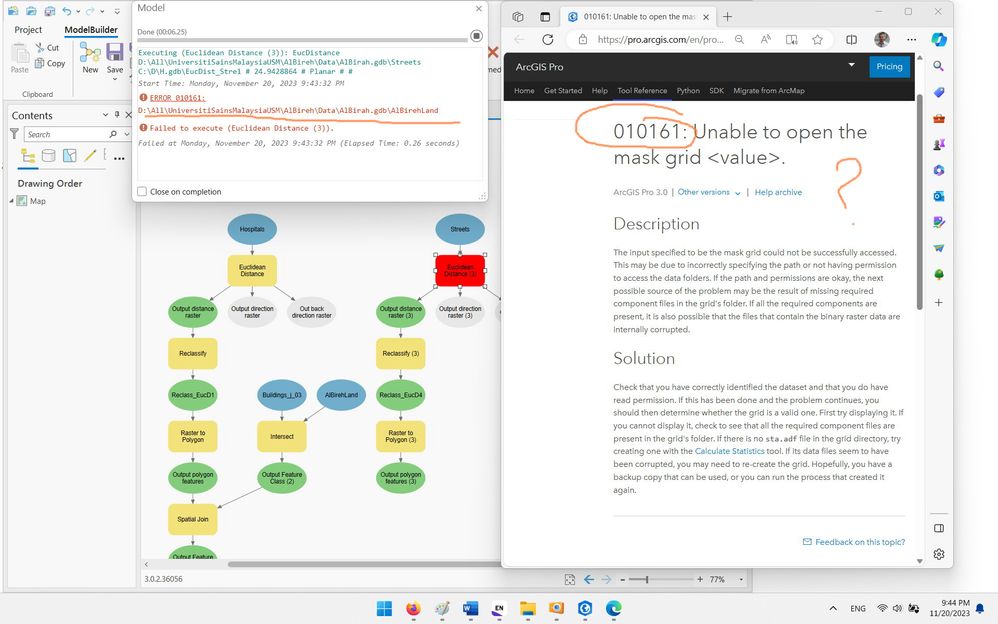The height and width of the screenshot is (624, 998).
Task: Click the Copy button in Clipboard group
Action: coord(50,63)
